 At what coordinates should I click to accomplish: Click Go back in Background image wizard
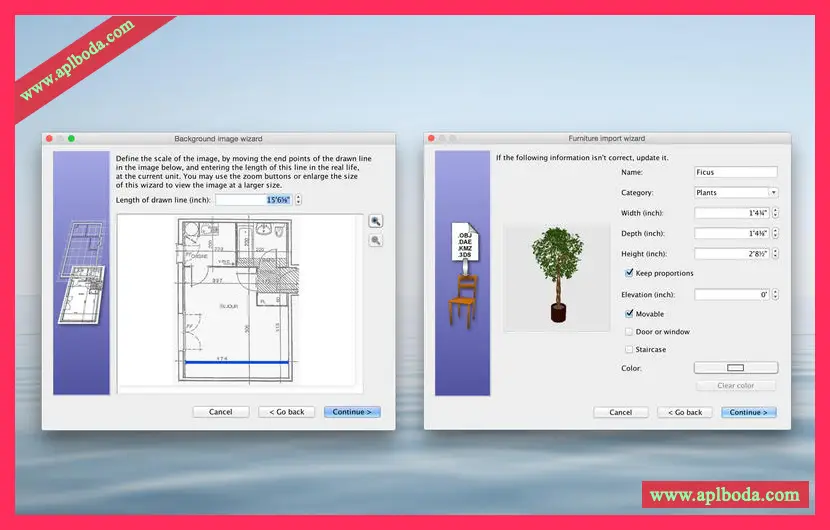(285, 412)
